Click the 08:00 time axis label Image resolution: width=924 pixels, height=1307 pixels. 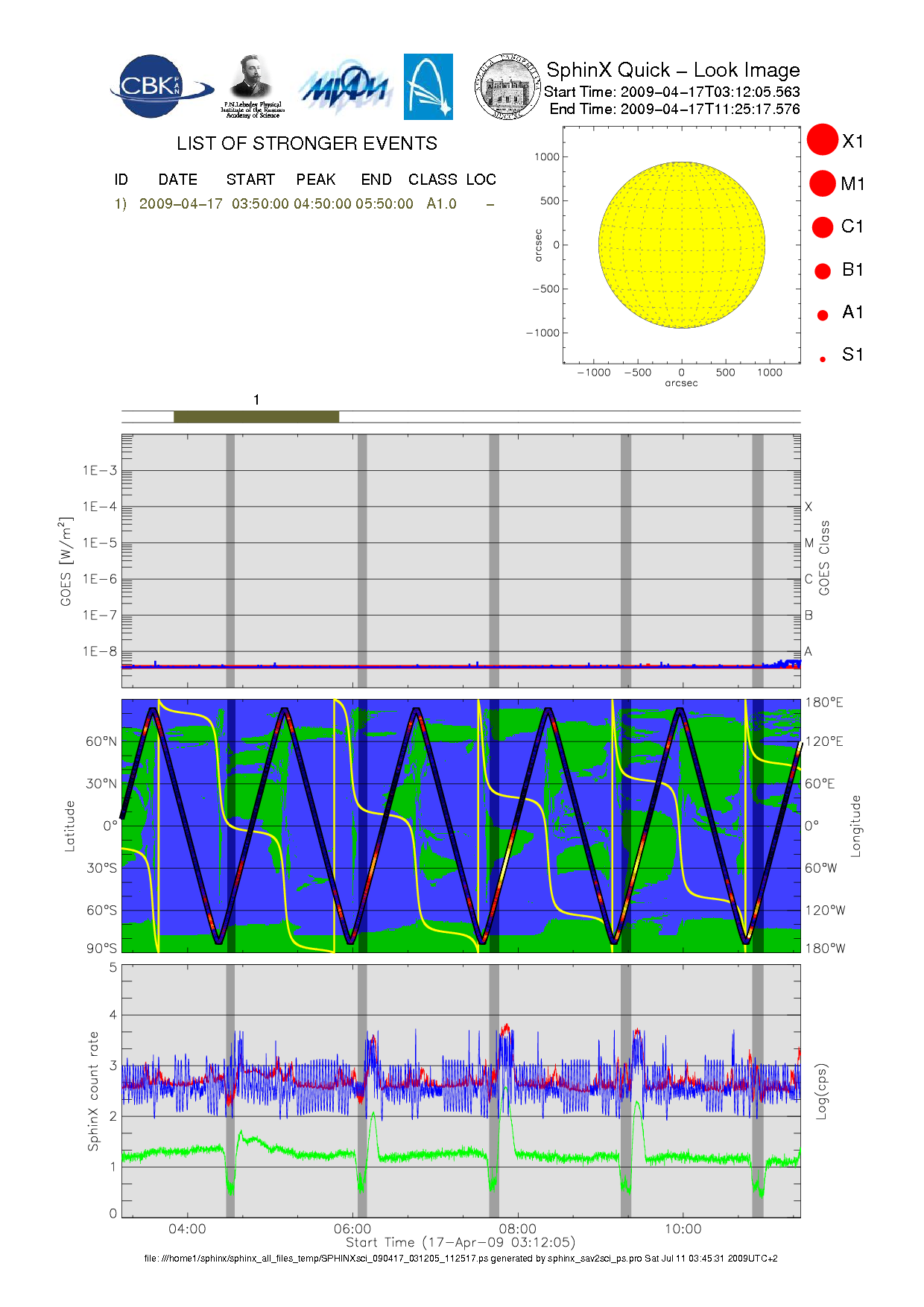(517, 1229)
